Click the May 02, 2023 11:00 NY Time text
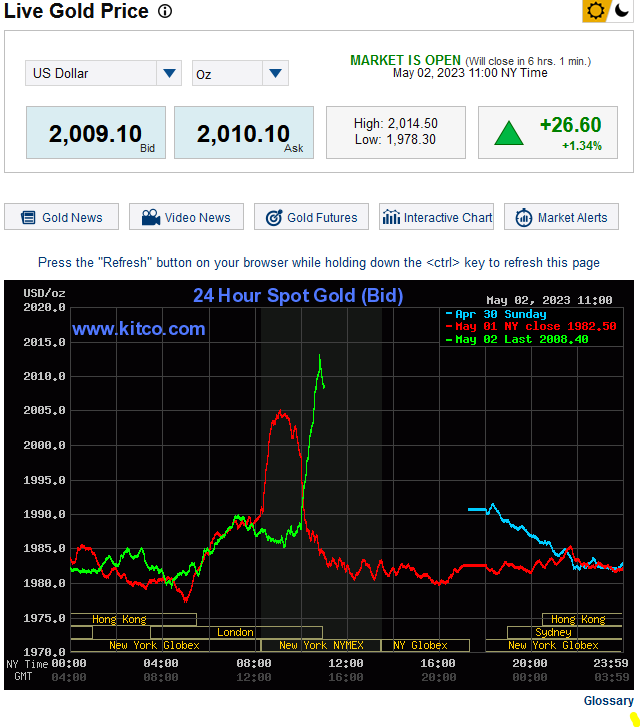 pos(470,73)
